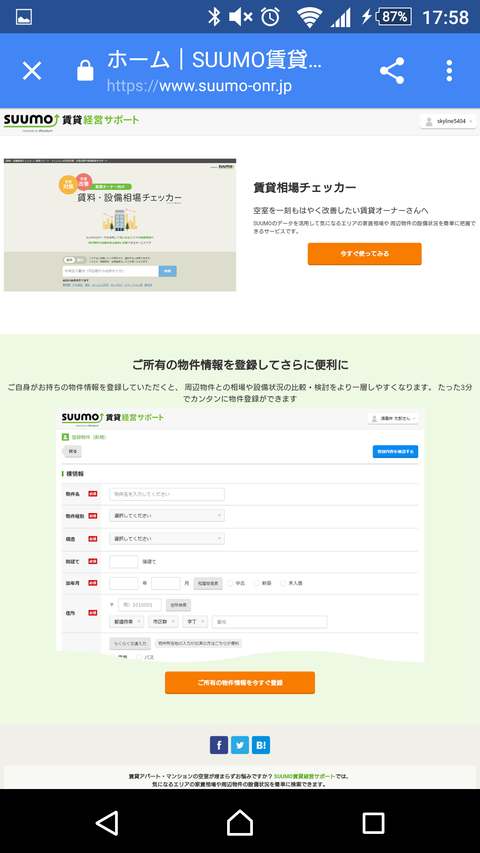Tap the lock security icon
480x853 pixels.
85,70
